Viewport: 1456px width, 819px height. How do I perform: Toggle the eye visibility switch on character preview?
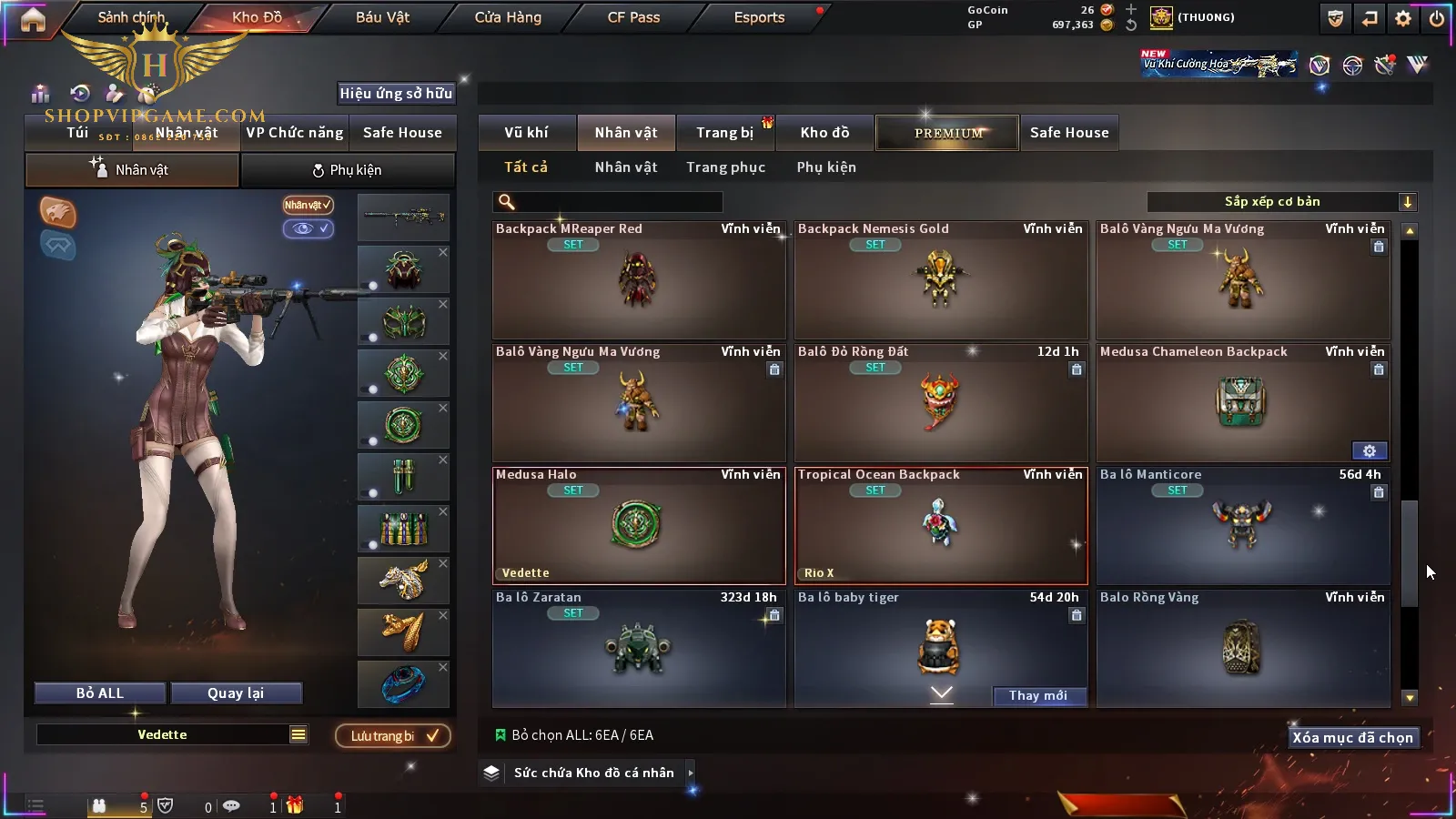coord(308,228)
